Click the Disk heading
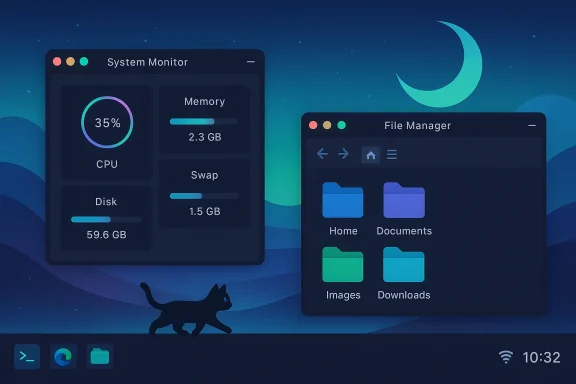This screenshot has width=576, height=384. (x=106, y=201)
